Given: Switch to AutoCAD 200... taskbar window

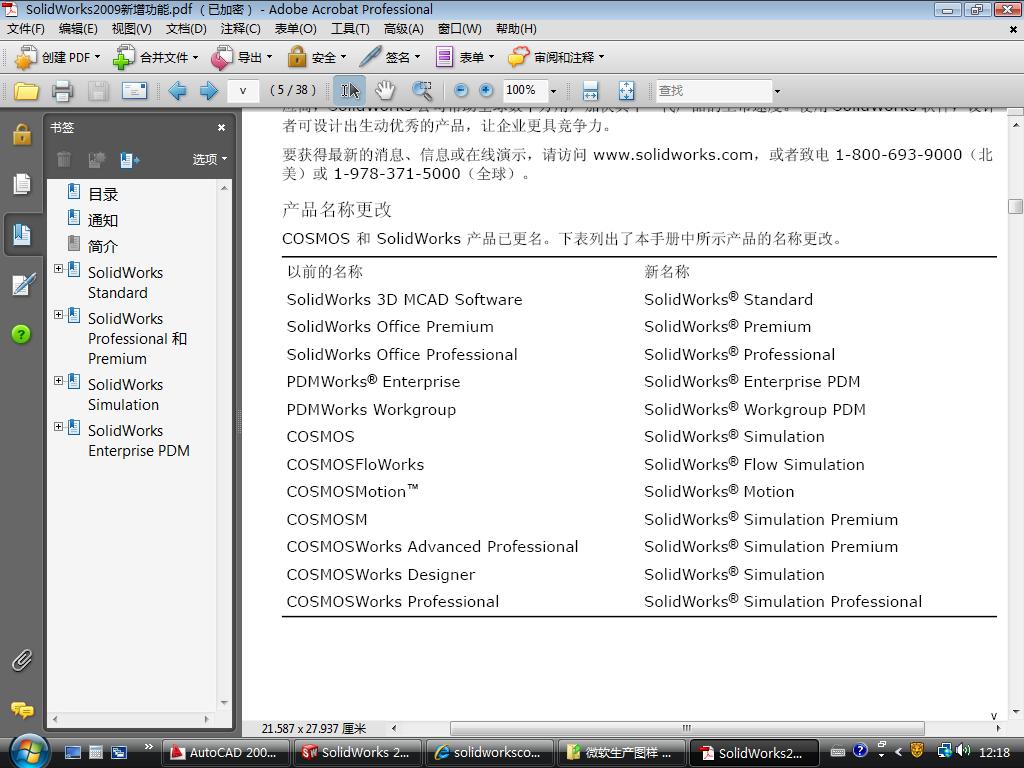Looking at the screenshot, I should [226, 752].
